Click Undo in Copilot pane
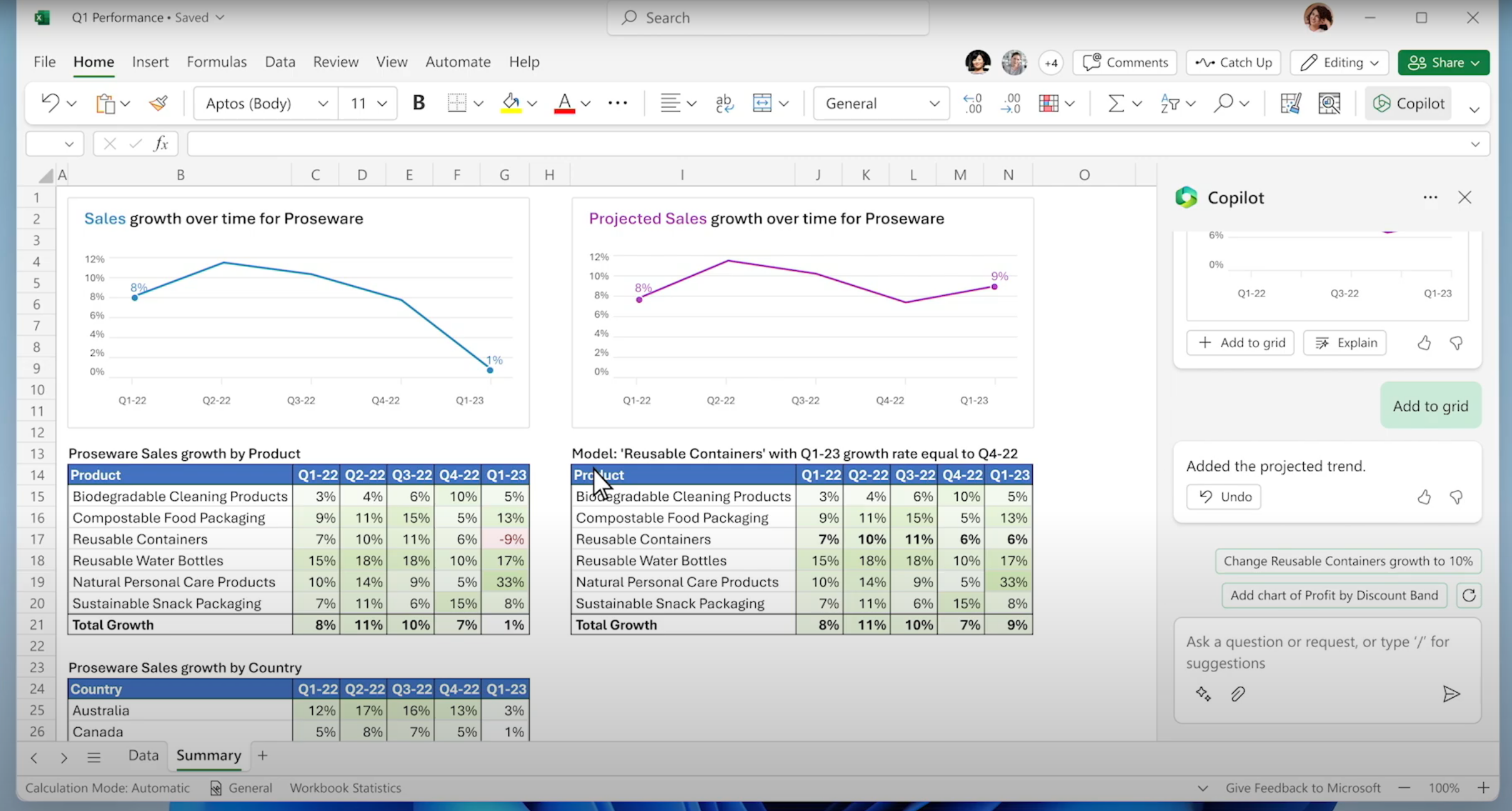 (1224, 497)
